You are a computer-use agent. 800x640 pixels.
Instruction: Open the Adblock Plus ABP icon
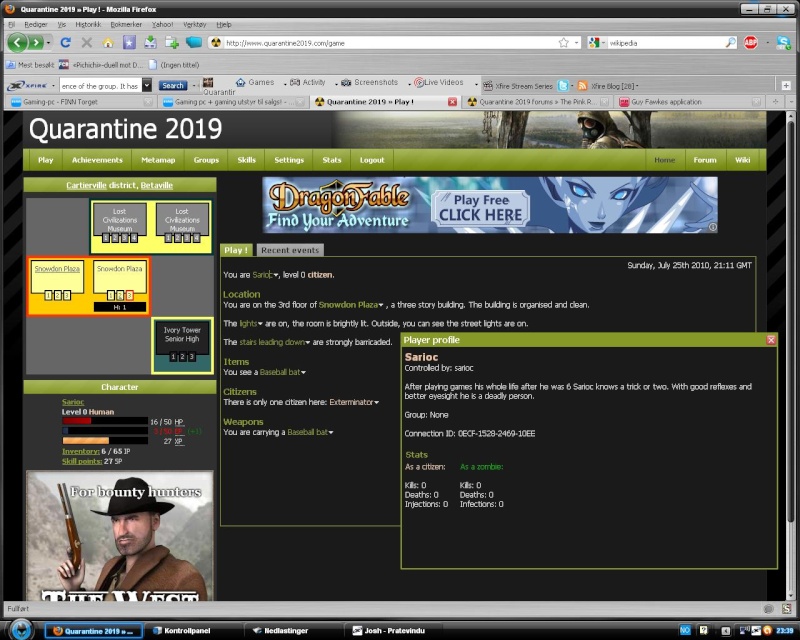tap(751, 43)
